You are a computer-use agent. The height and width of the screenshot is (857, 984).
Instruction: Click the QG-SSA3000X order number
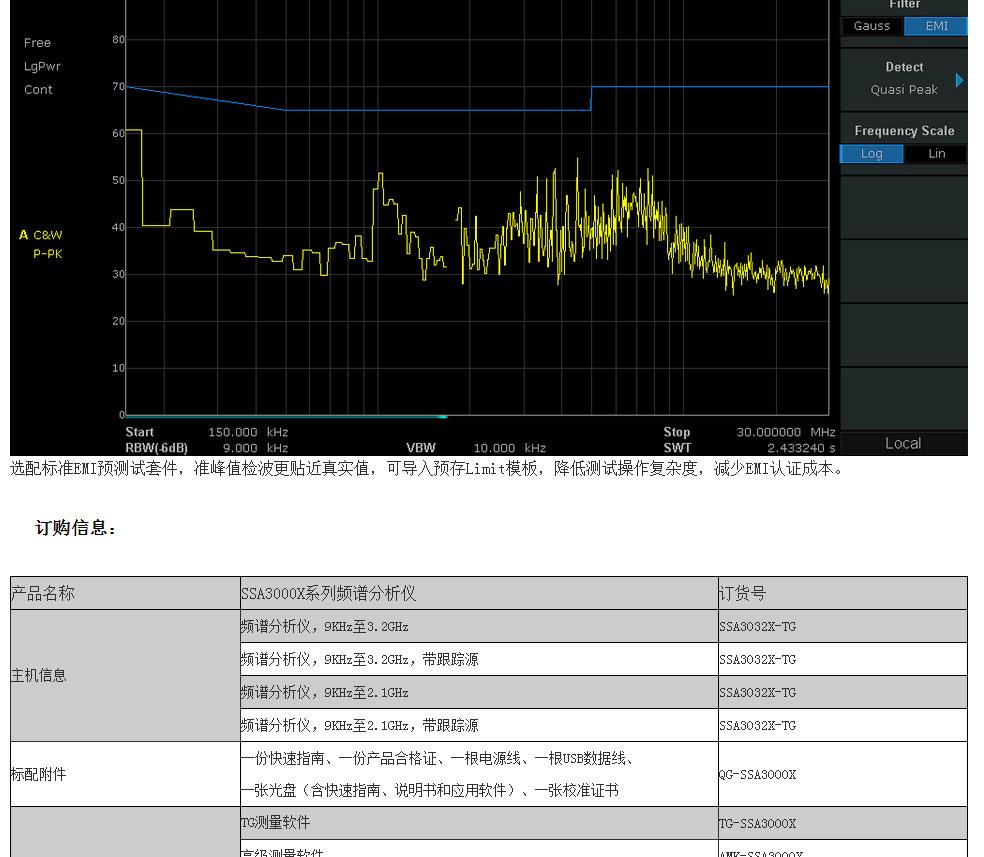(x=757, y=775)
